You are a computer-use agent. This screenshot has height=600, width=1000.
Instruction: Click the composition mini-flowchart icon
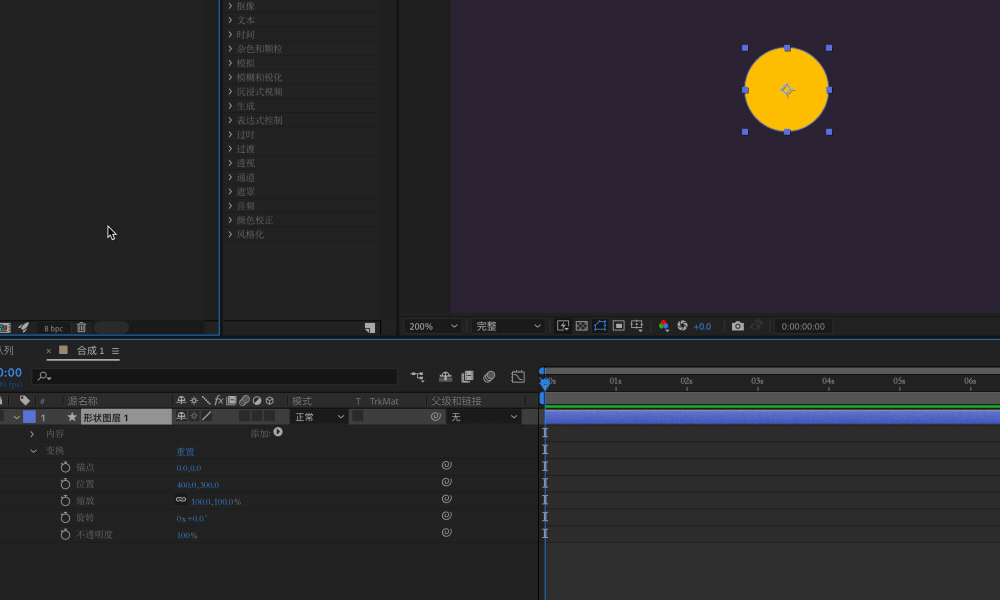pyautogui.click(x=417, y=377)
